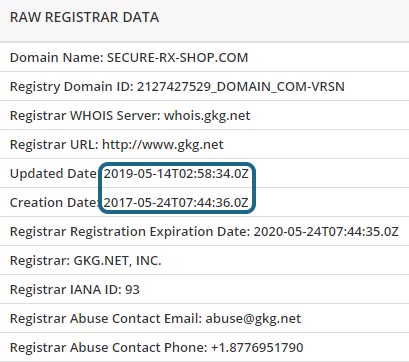Select the Domain Name SECURE-RX-SHOP.COM row

pos(204,57)
